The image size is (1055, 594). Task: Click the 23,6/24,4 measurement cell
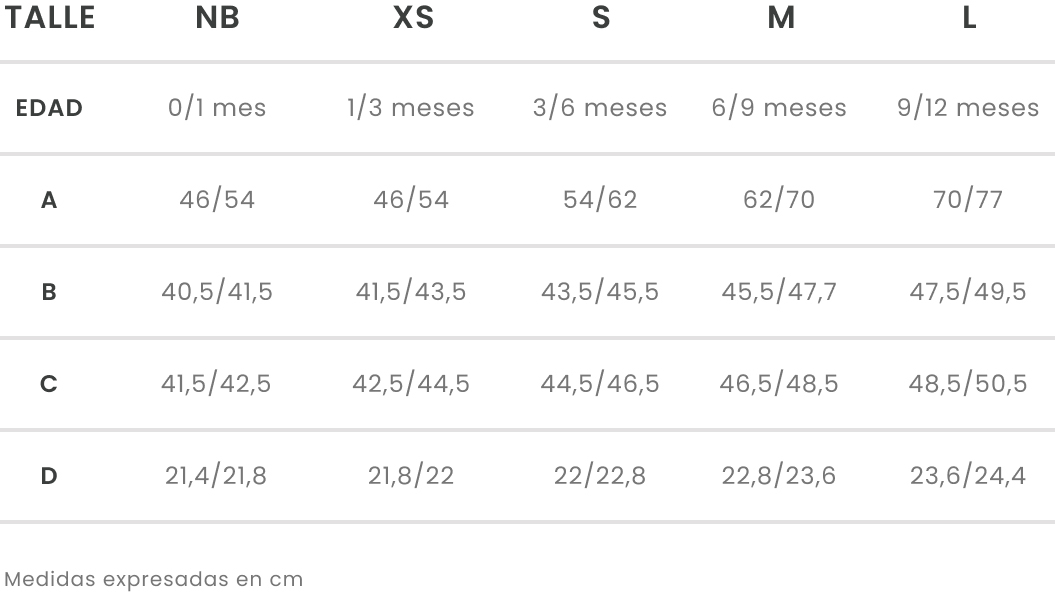968,476
